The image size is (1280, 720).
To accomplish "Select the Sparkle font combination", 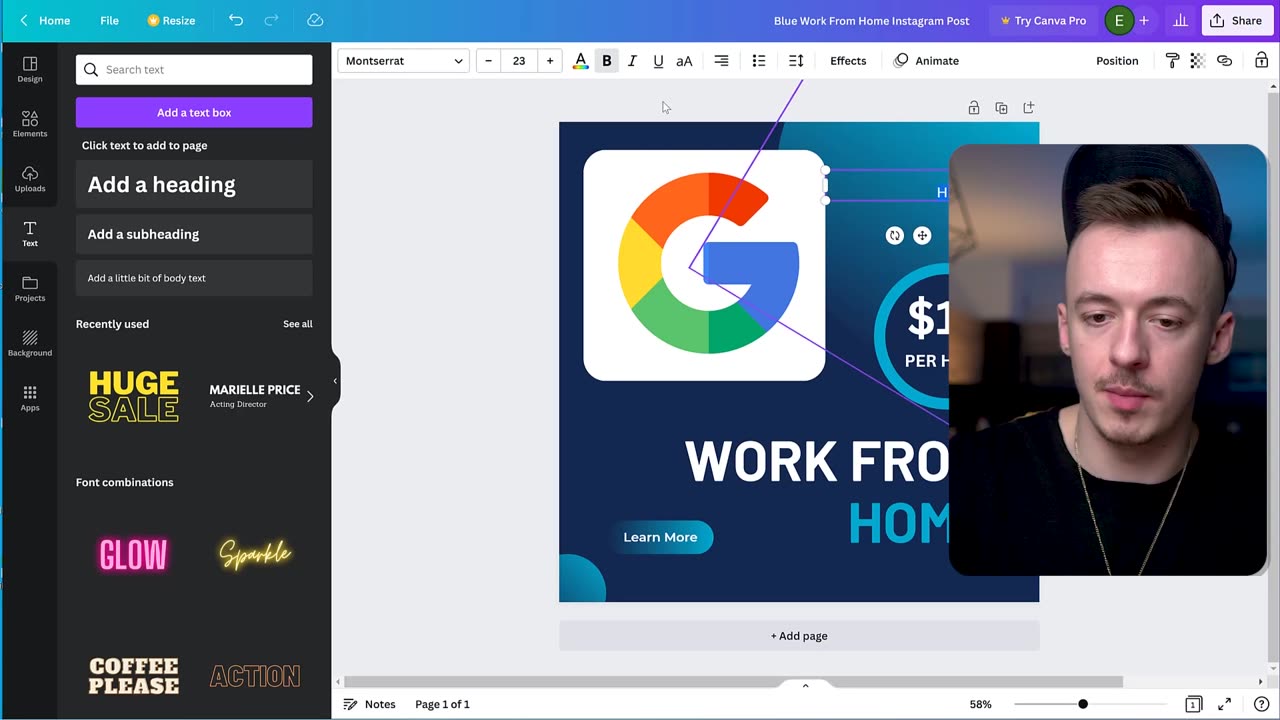I will tap(255, 554).
